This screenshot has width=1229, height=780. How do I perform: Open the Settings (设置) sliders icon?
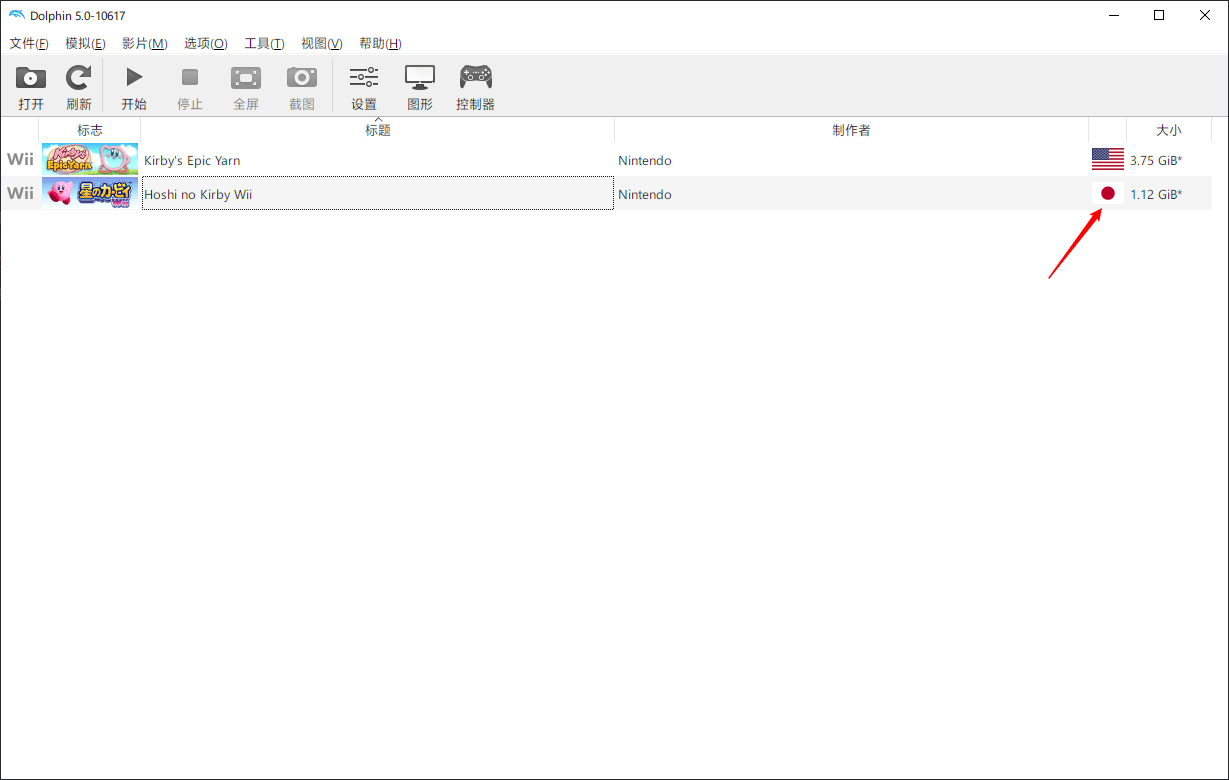[x=363, y=78]
